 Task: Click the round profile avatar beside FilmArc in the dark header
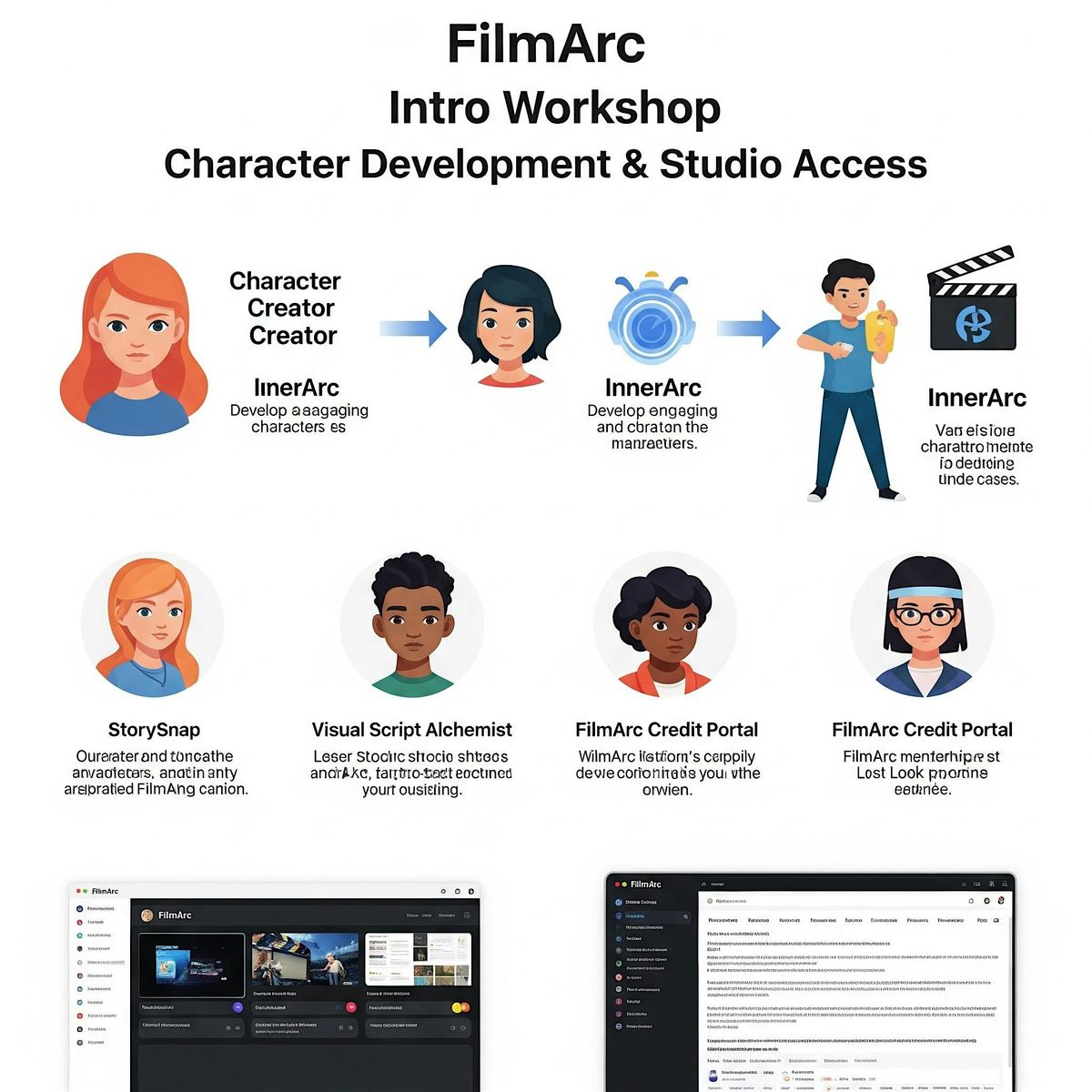click(147, 915)
